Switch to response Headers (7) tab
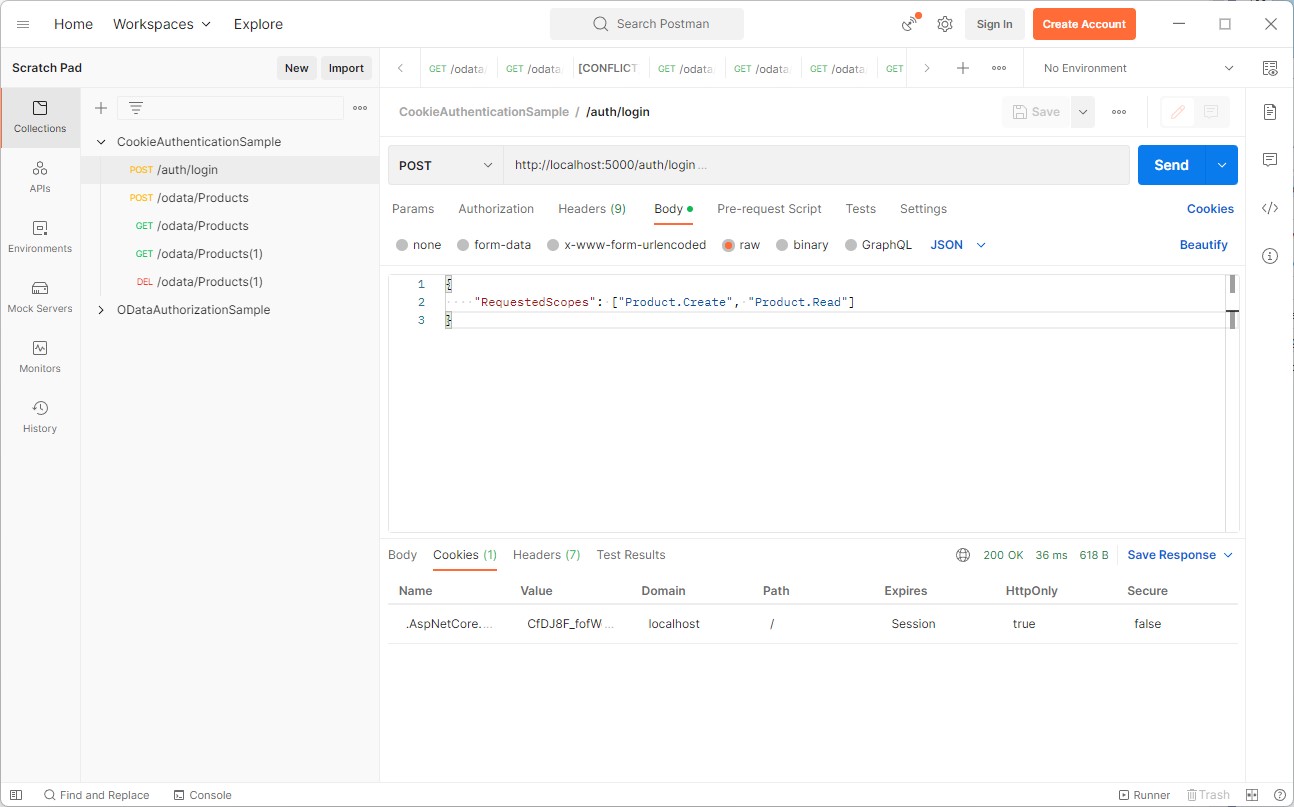The height and width of the screenshot is (807, 1294). tap(546, 555)
